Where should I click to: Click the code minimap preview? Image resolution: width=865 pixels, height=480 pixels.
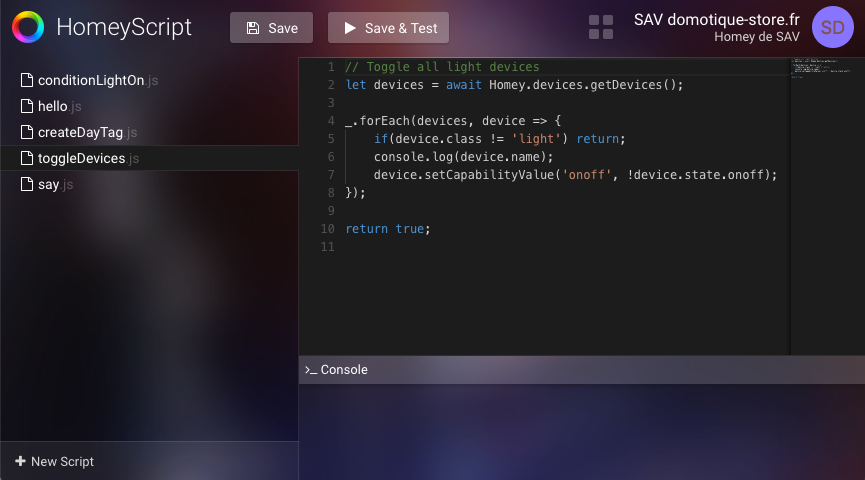pos(821,68)
